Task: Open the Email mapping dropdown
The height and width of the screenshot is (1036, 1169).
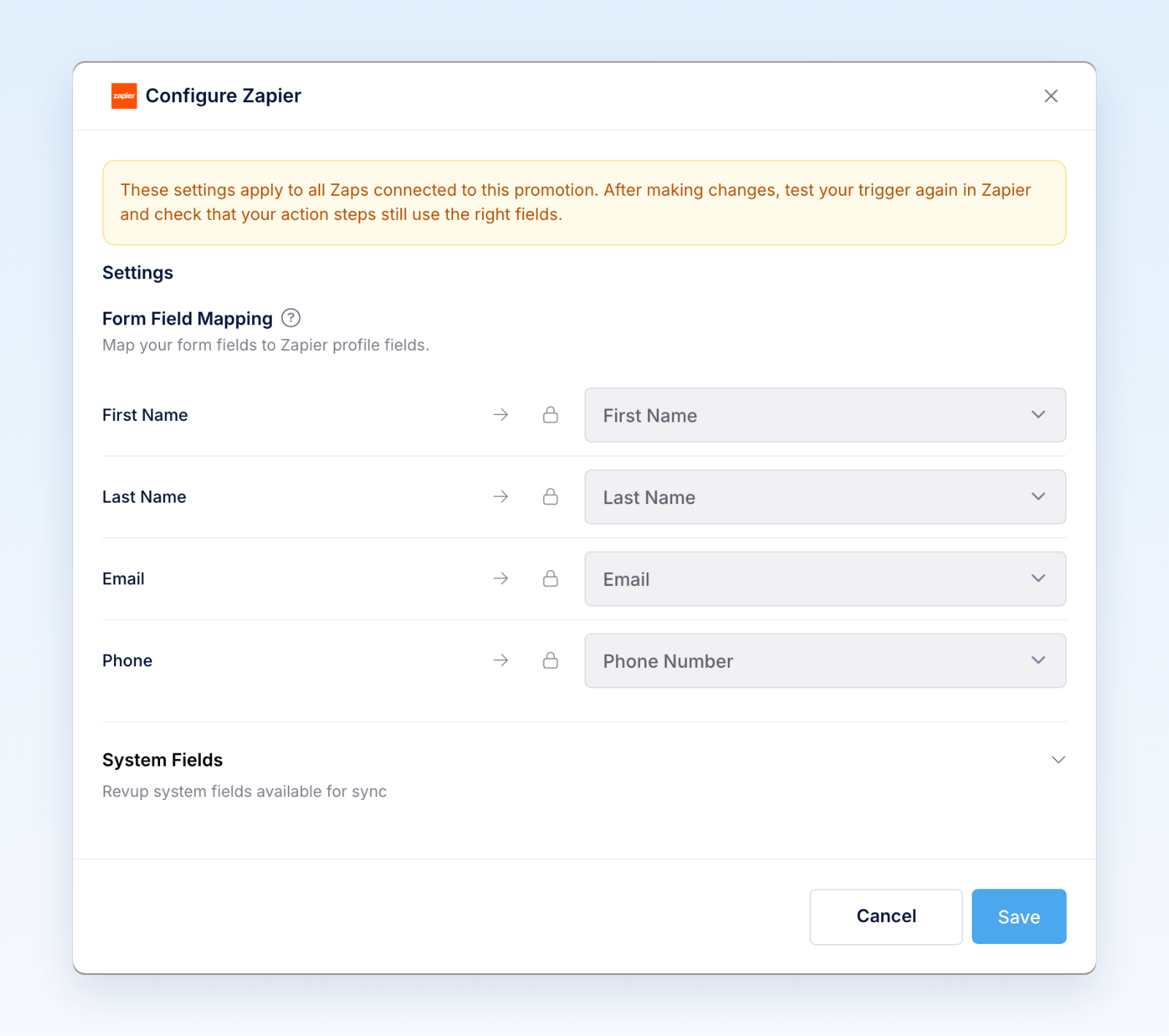Action: click(x=825, y=579)
